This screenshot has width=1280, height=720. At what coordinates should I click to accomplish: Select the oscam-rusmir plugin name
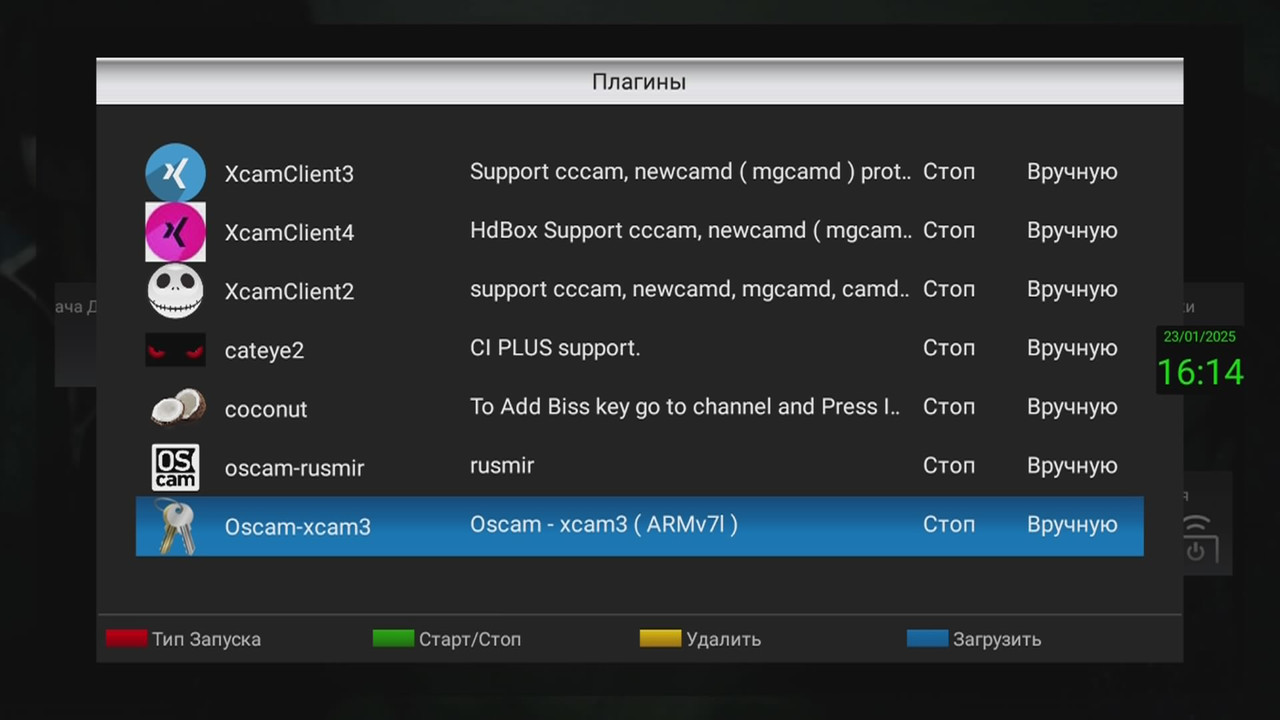294,468
